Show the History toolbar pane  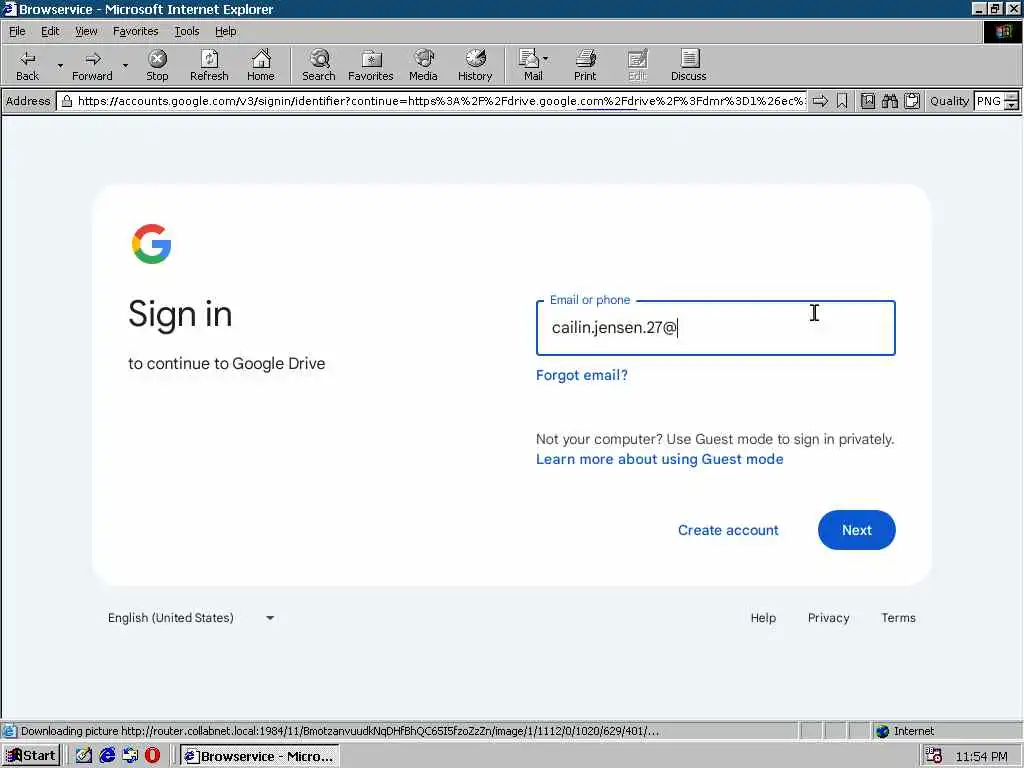pos(475,65)
